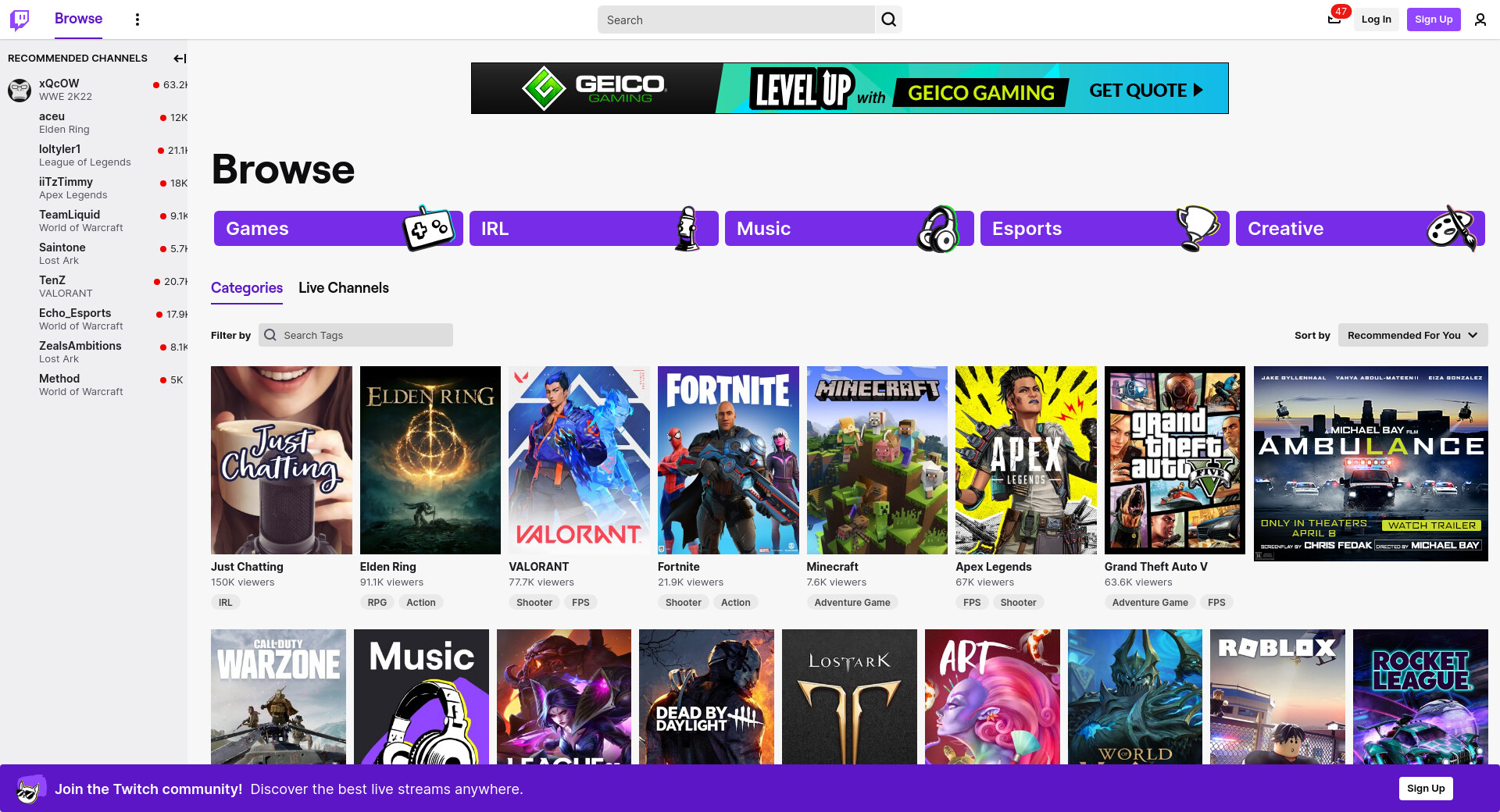Focus the Search Tags filter field

[355, 335]
